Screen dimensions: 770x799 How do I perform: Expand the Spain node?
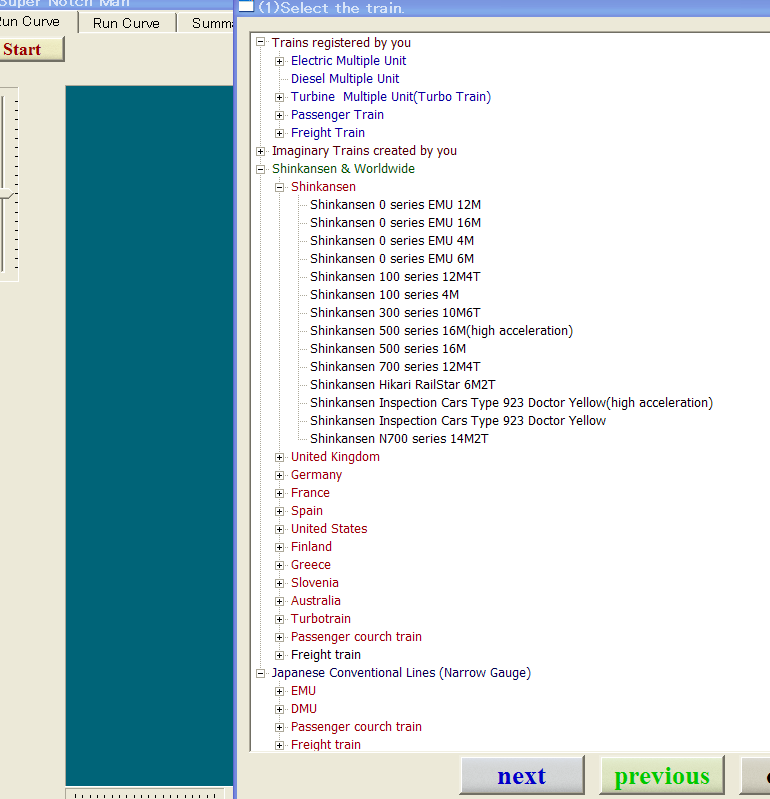click(x=279, y=511)
